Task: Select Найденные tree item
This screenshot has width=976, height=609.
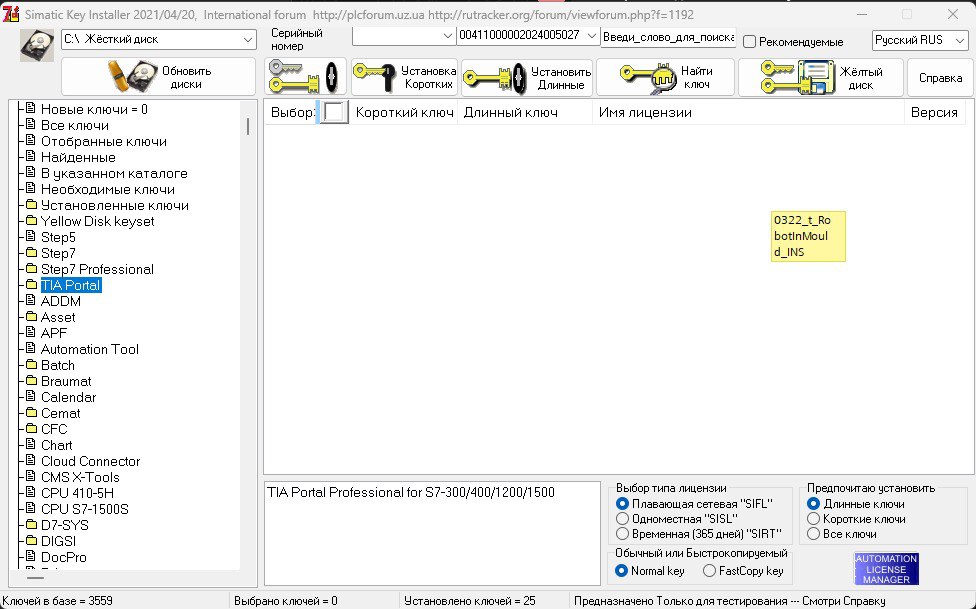Action: pos(78,158)
